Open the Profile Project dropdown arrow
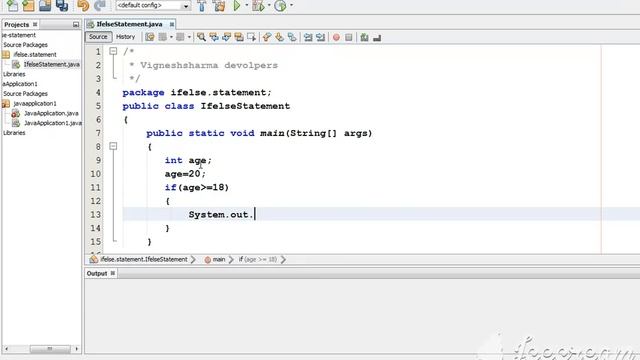This screenshot has width=640, height=360. (x=291, y=5)
